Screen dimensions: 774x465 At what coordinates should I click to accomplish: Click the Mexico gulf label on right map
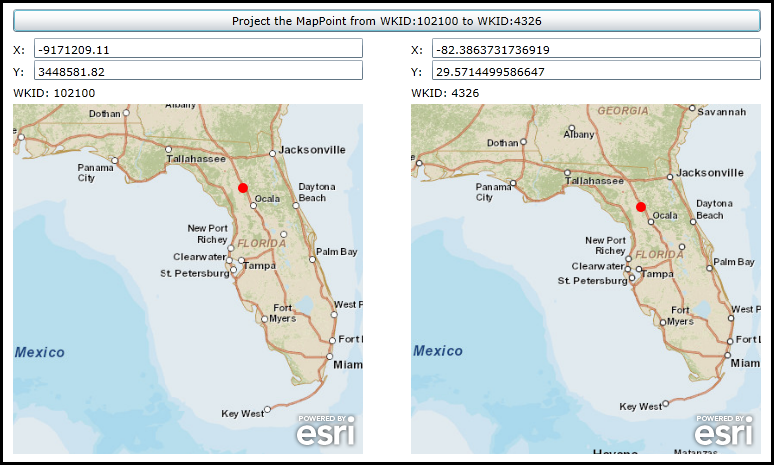tap(438, 351)
